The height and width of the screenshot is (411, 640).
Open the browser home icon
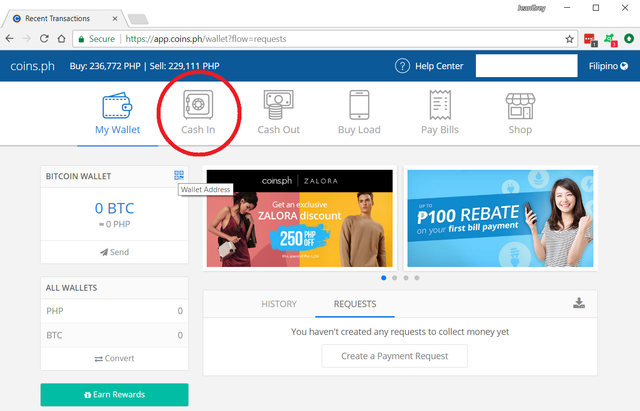click(x=61, y=39)
